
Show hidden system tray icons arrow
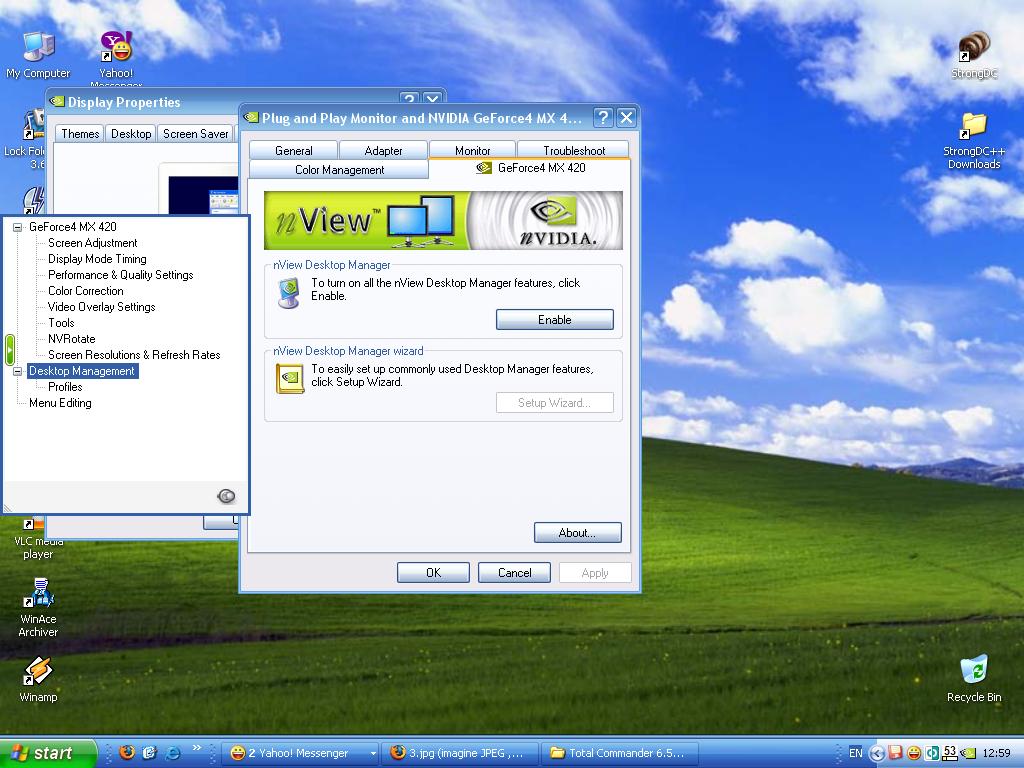tap(877, 753)
